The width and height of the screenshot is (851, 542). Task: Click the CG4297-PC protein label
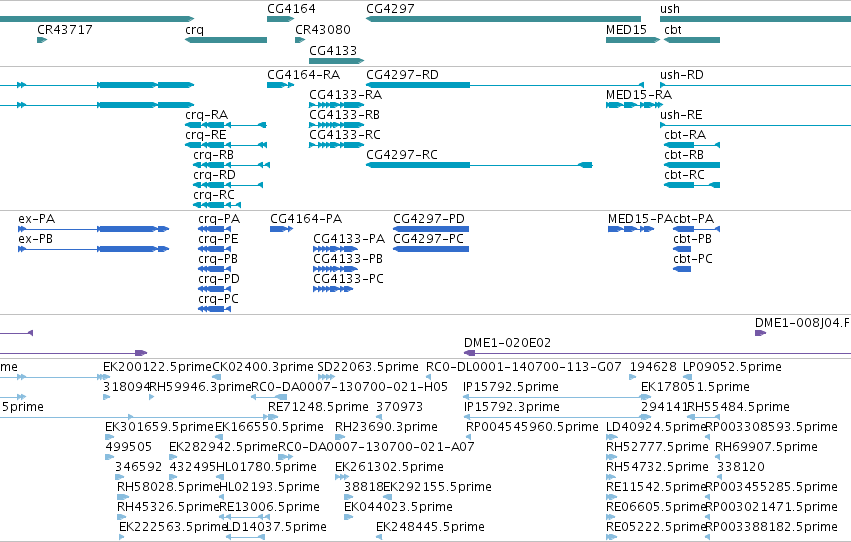(x=428, y=239)
